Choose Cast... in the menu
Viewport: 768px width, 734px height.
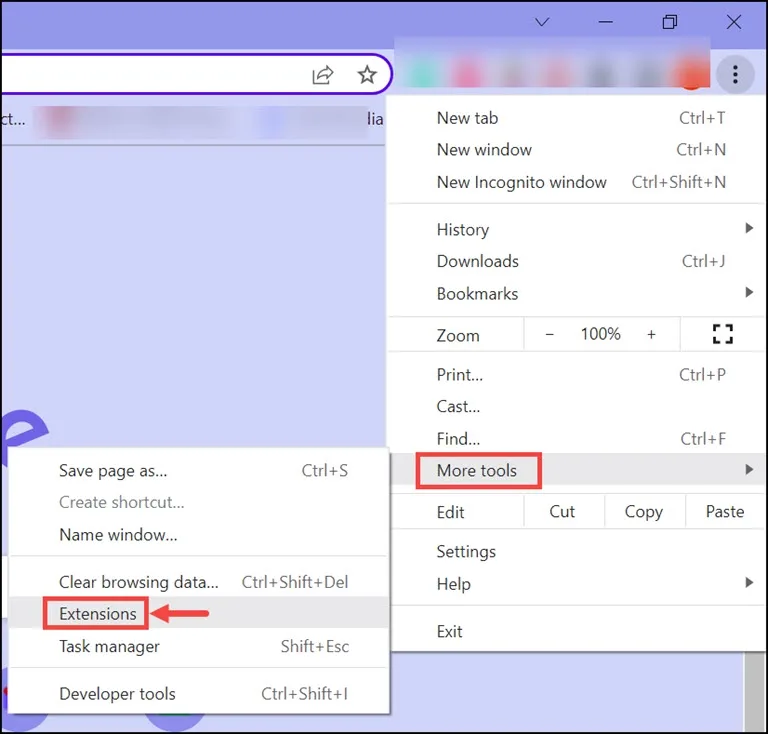(577, 407)
